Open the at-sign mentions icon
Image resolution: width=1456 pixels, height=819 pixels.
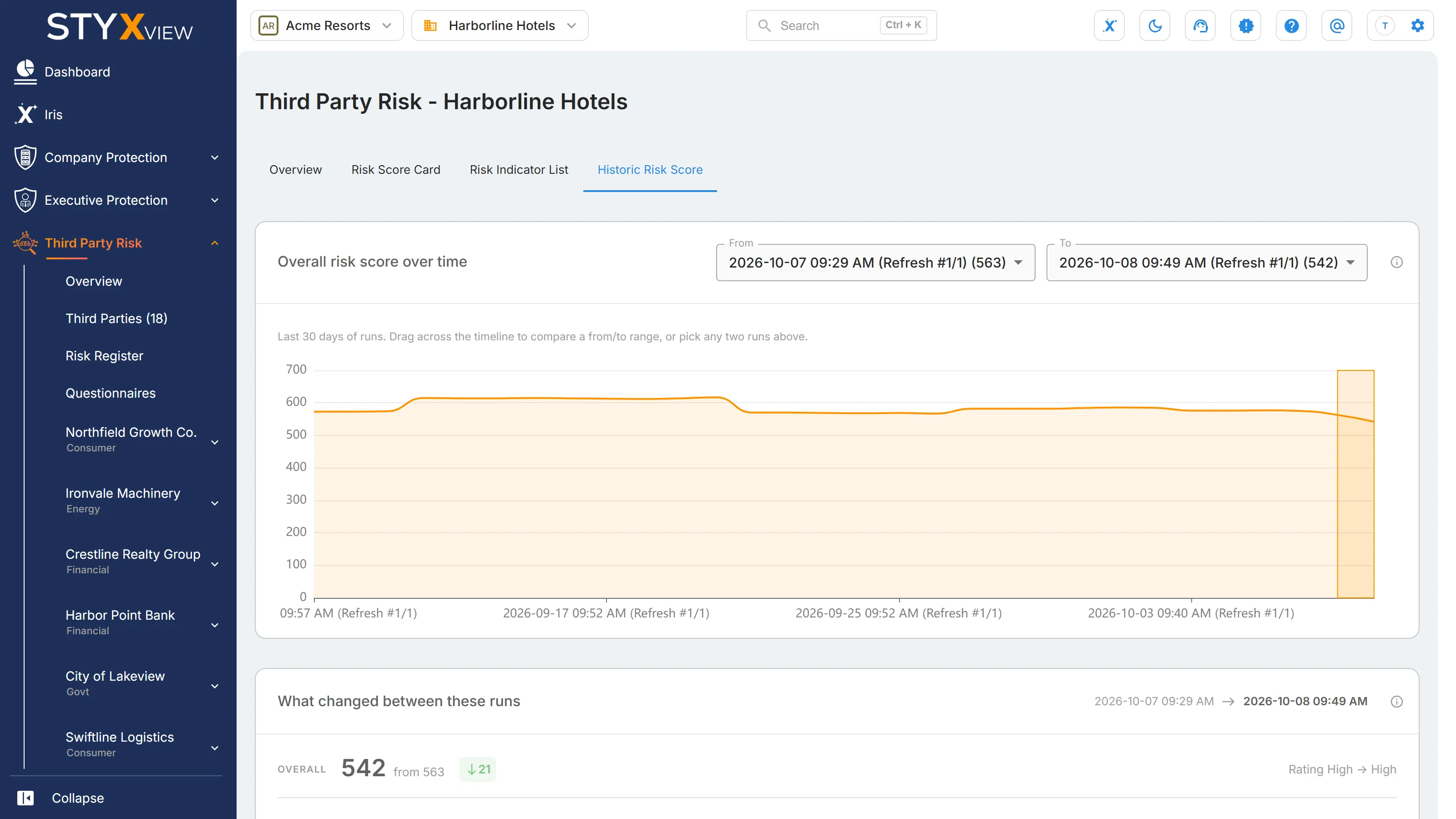[x=1337, y=25]
